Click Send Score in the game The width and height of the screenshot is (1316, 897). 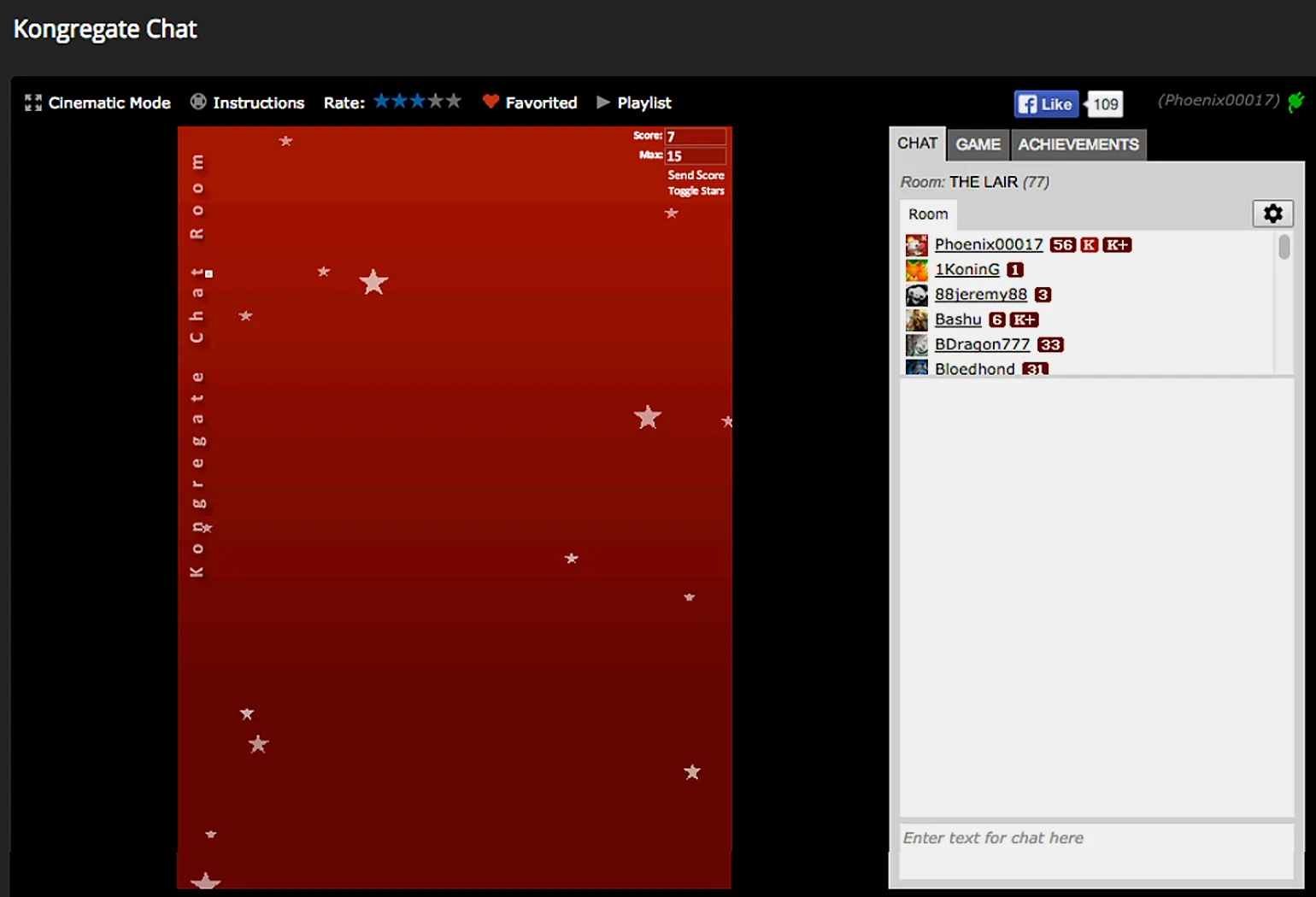[696, 175]
